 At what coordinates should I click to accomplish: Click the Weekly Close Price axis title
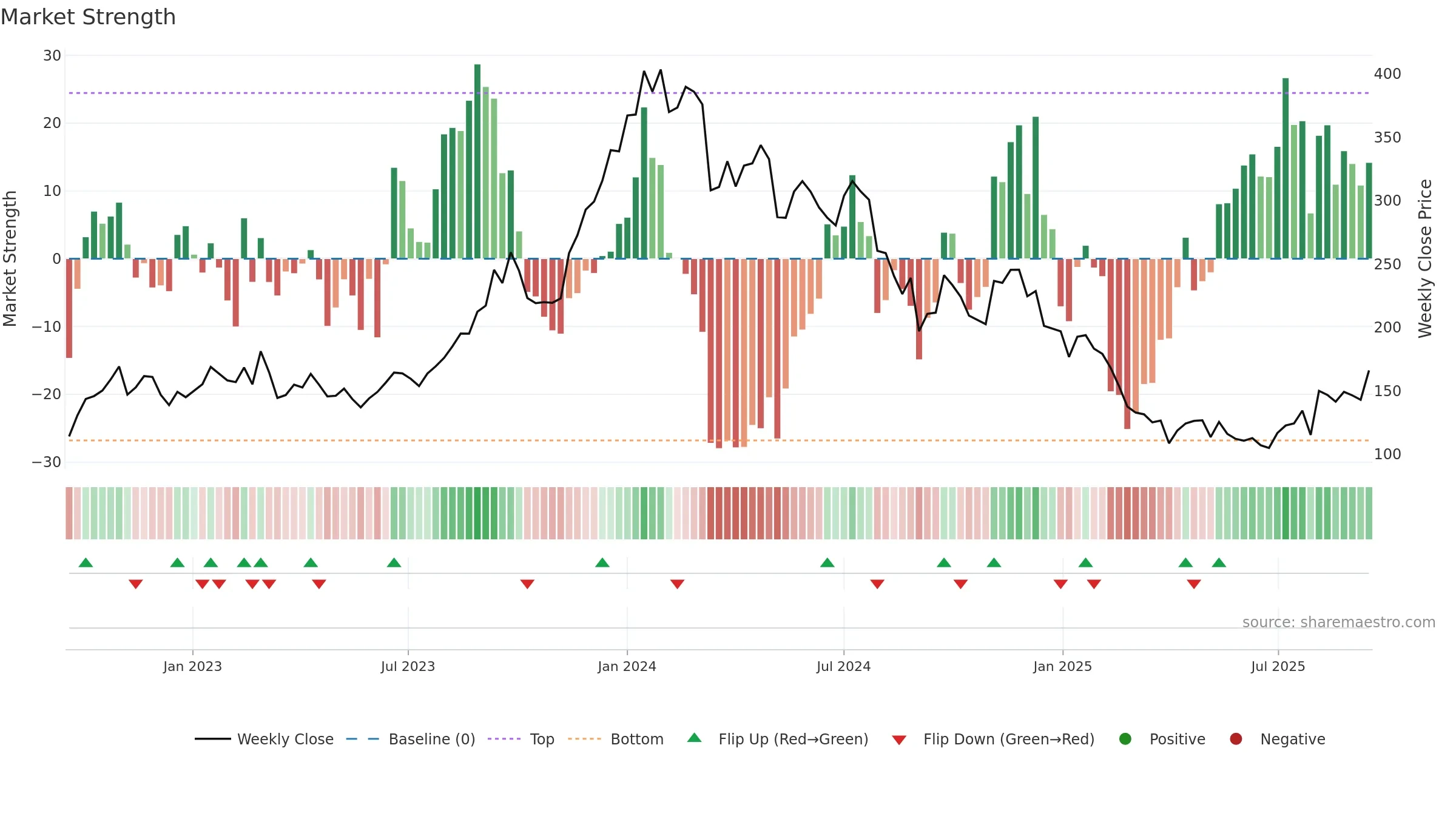coord(1425,258)
